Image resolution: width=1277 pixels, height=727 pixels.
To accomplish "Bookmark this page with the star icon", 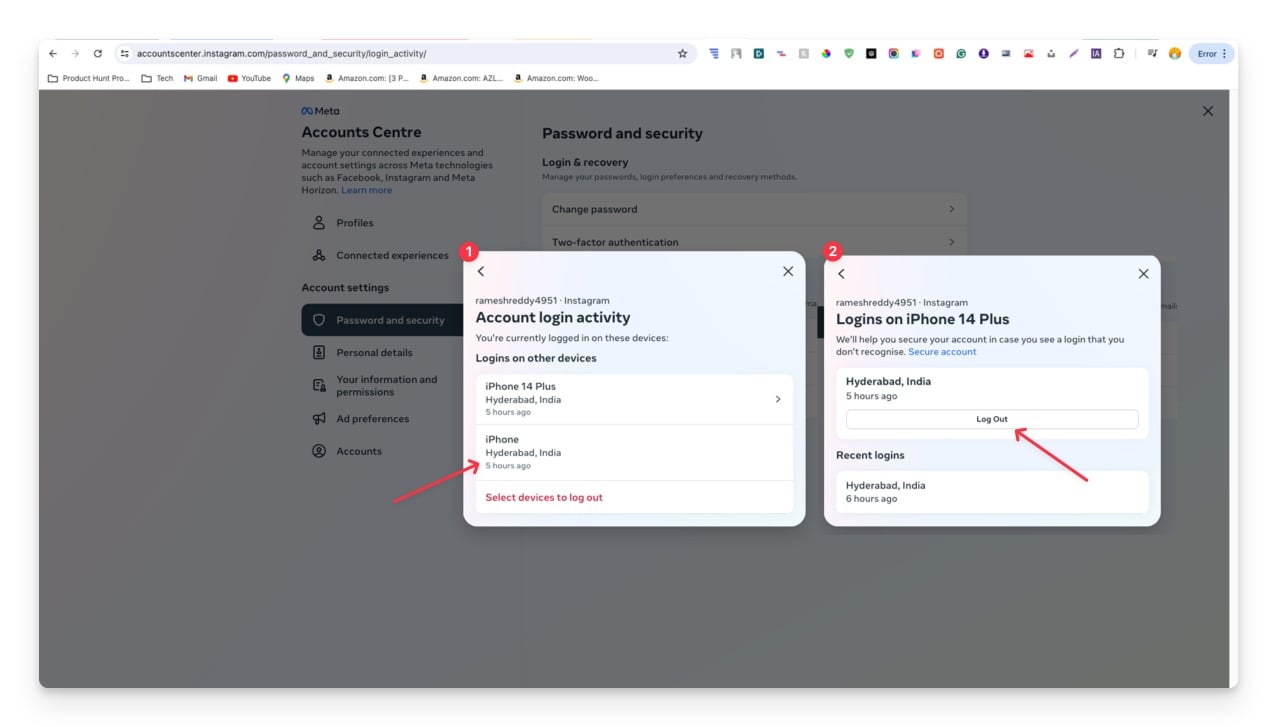I will (683, 54).
